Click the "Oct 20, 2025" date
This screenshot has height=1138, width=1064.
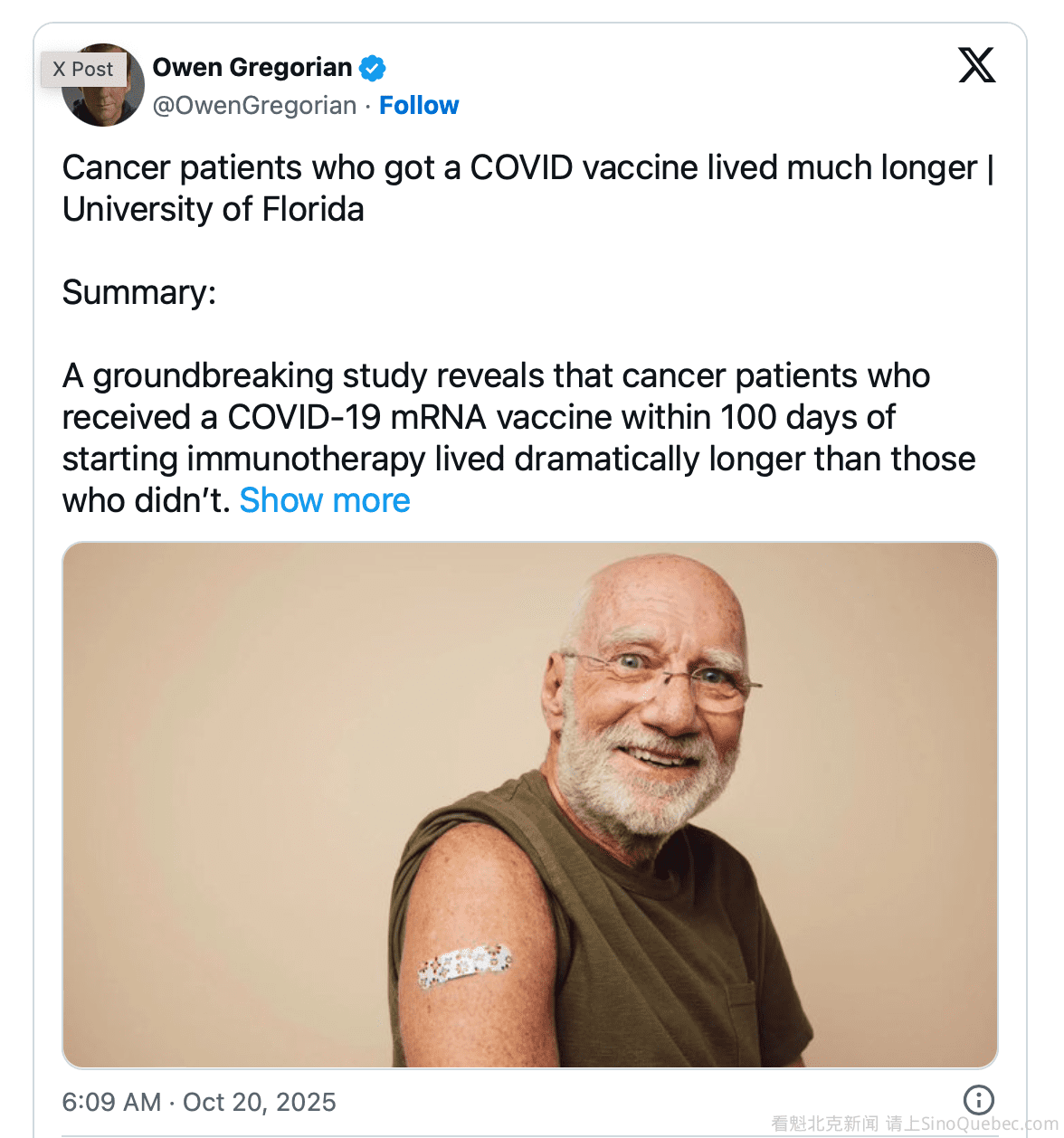pos(260,1102)
